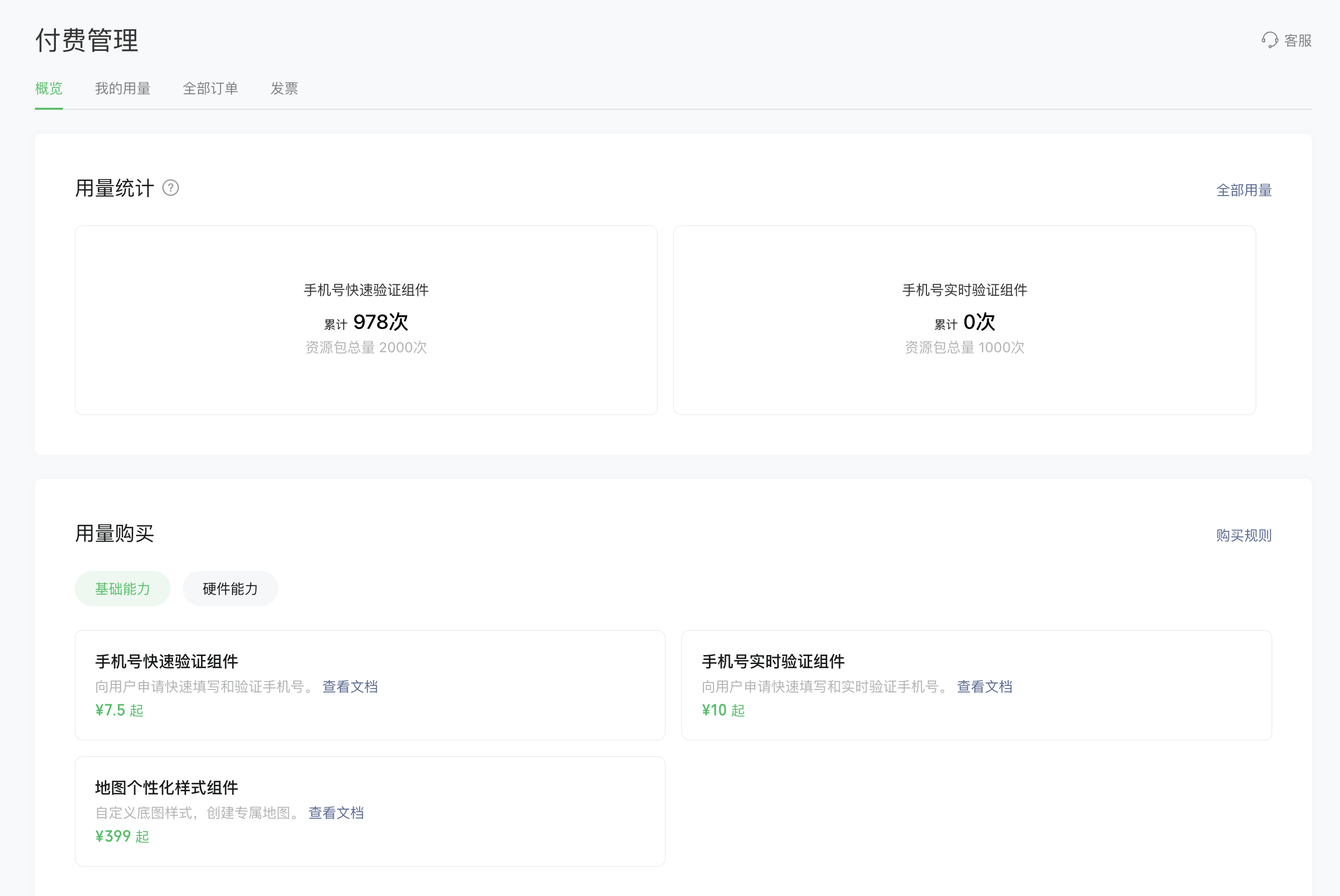Go to the 发票 tab
The image size is (1340, 896).
(x=284, y=89)
